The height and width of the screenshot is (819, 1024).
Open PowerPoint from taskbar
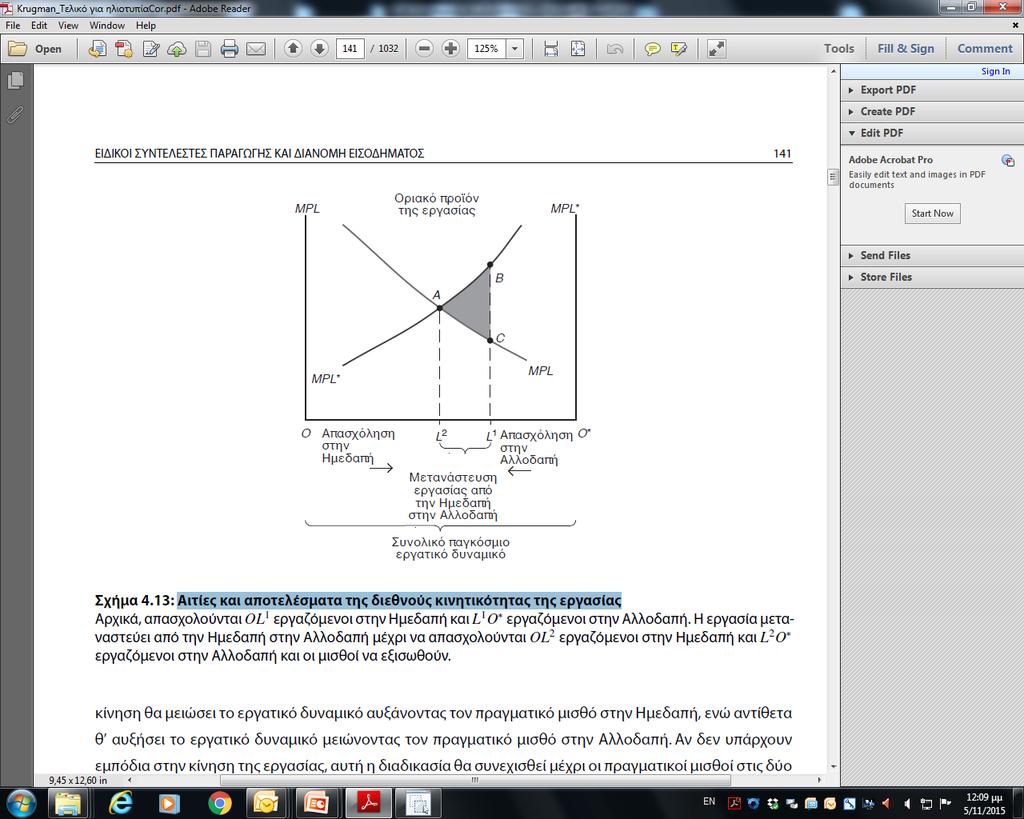(315, 803)
